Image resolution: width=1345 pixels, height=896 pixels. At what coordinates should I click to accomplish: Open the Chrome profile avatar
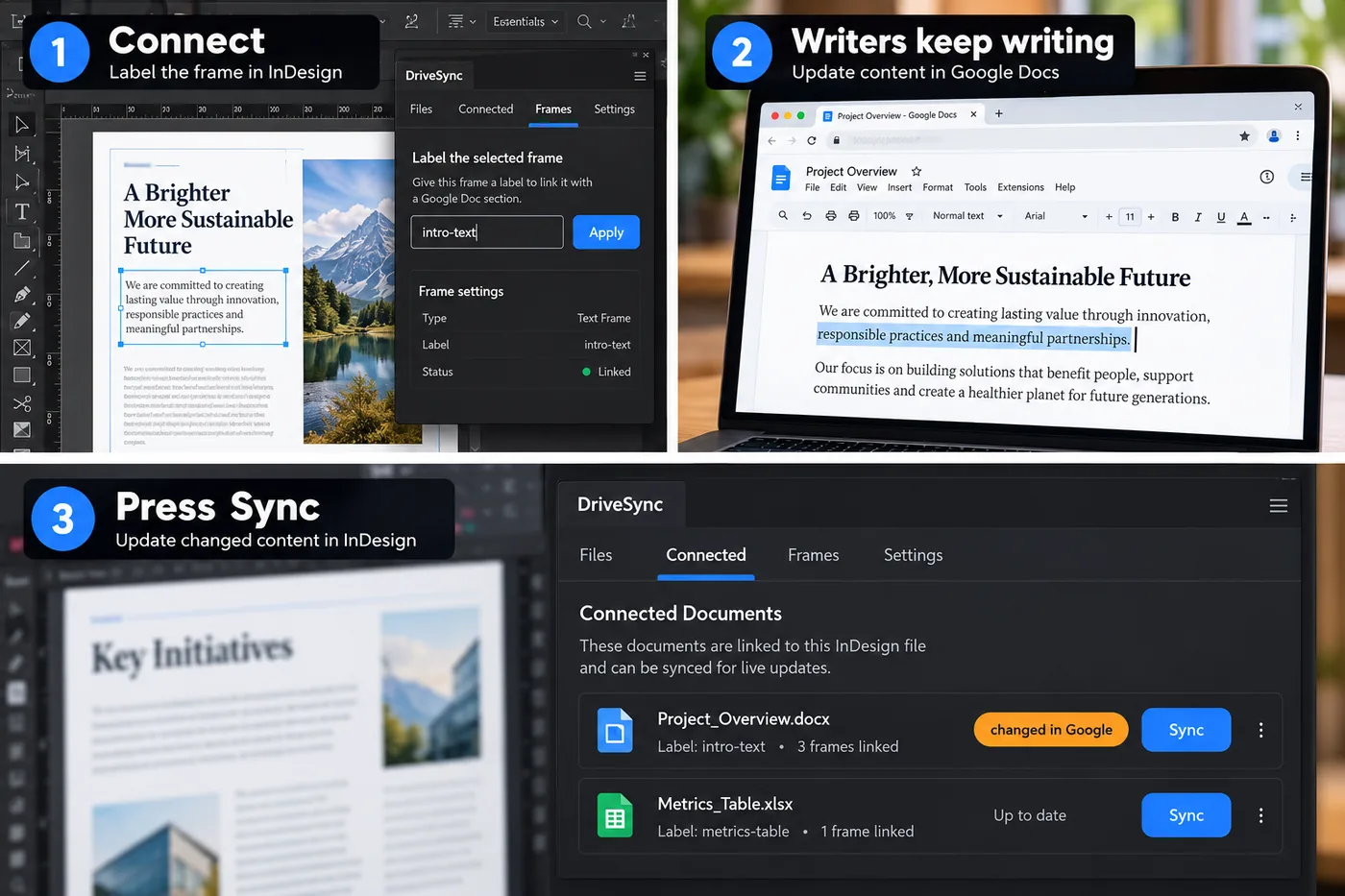pyautogui.click(x=1274, y=136)
